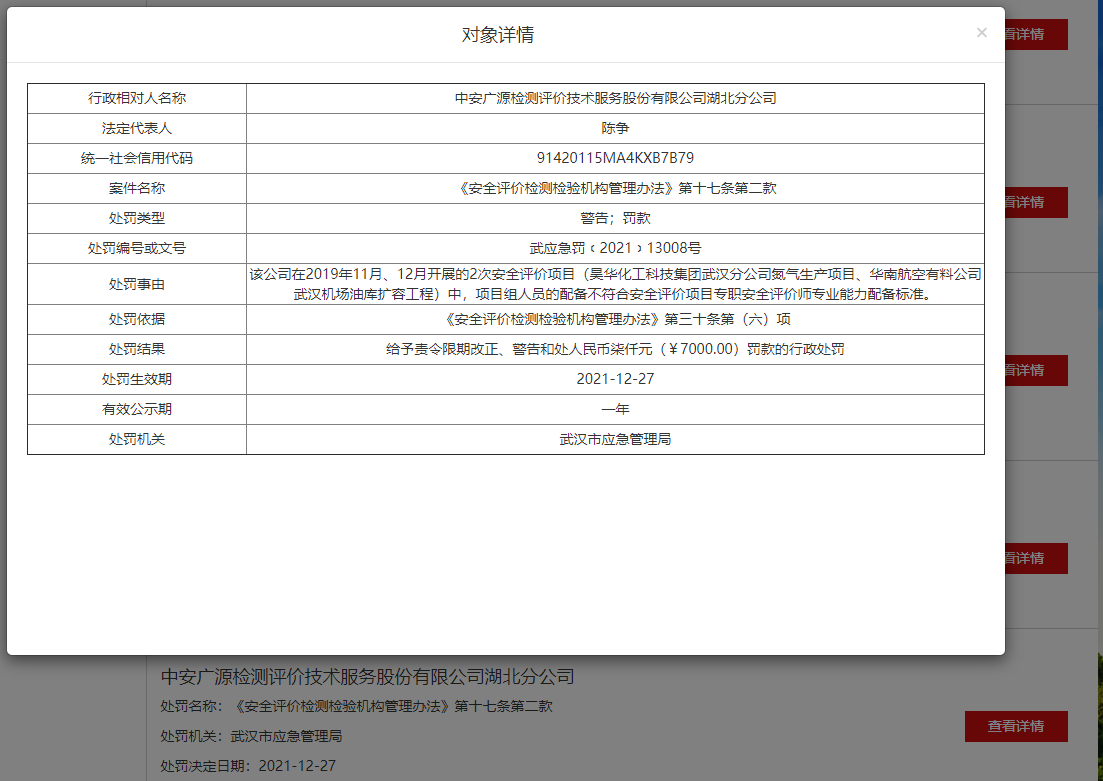The height and width of the screenshot is (781, 1103).
Task: Click legal representative value 陈争
Action: 615,129
